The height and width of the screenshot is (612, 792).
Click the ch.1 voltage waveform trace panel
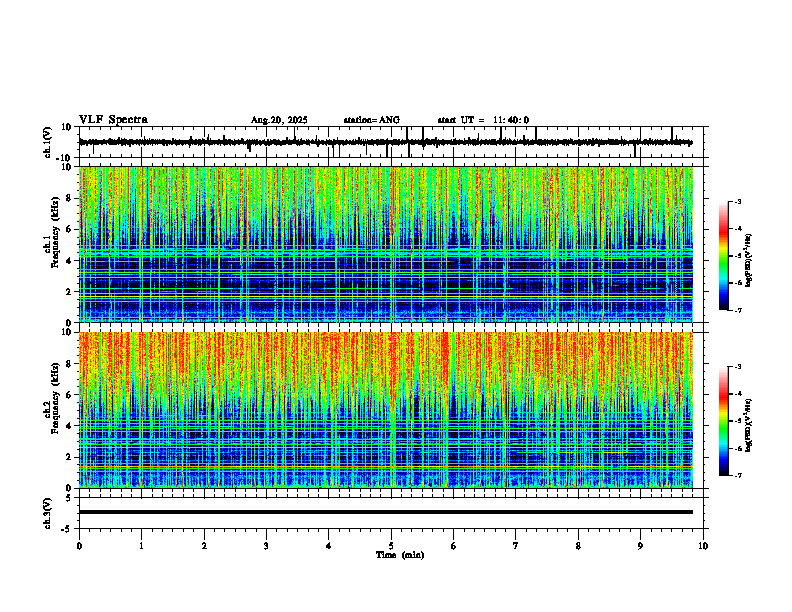pyautogui.click(x=393, y=142)
